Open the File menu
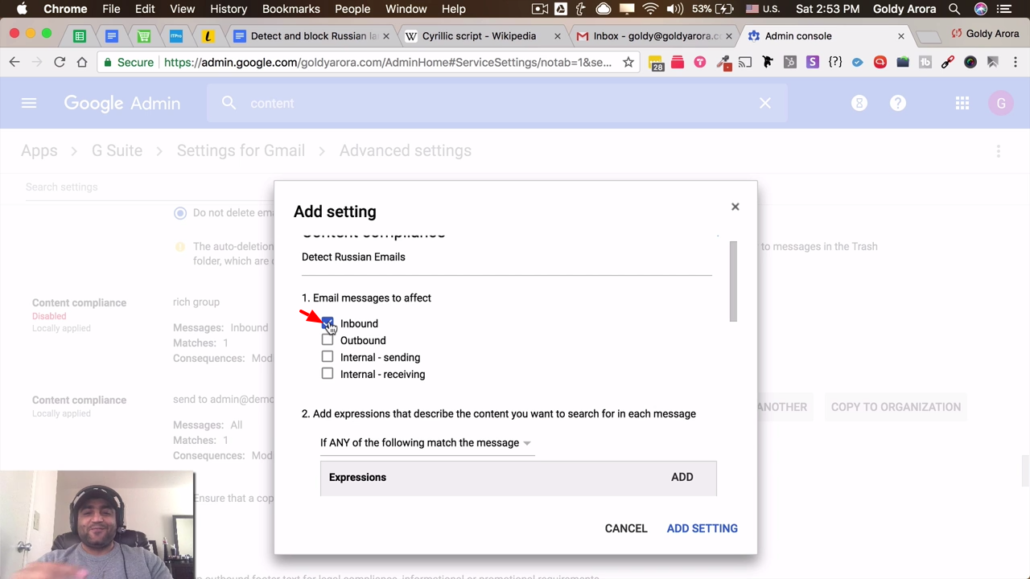1030x579 pixels. [x=111, y=9]
